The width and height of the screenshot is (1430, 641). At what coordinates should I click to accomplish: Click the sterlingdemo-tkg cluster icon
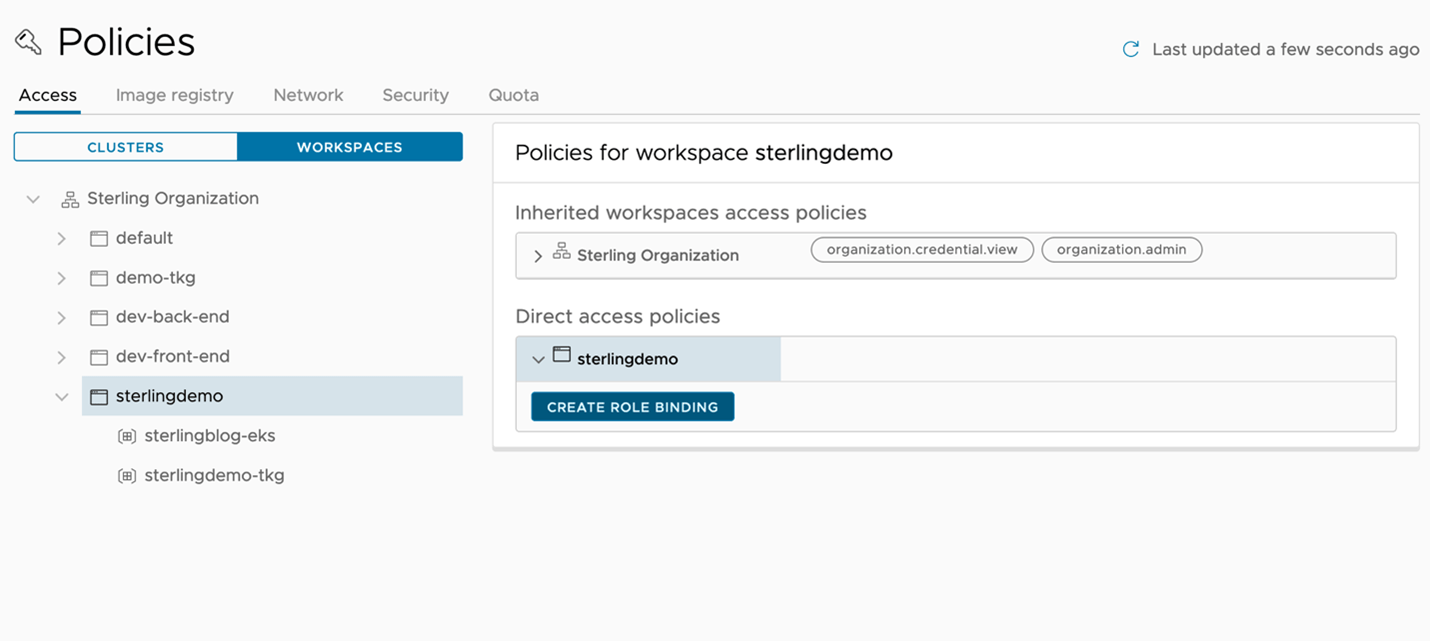(127, 476)
